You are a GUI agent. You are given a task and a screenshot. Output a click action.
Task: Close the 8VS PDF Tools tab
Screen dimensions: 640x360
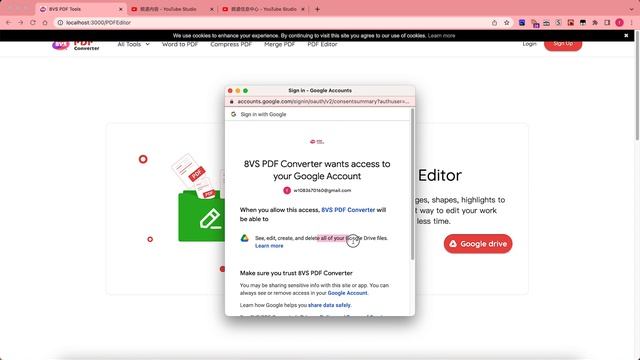pos(120,9)
